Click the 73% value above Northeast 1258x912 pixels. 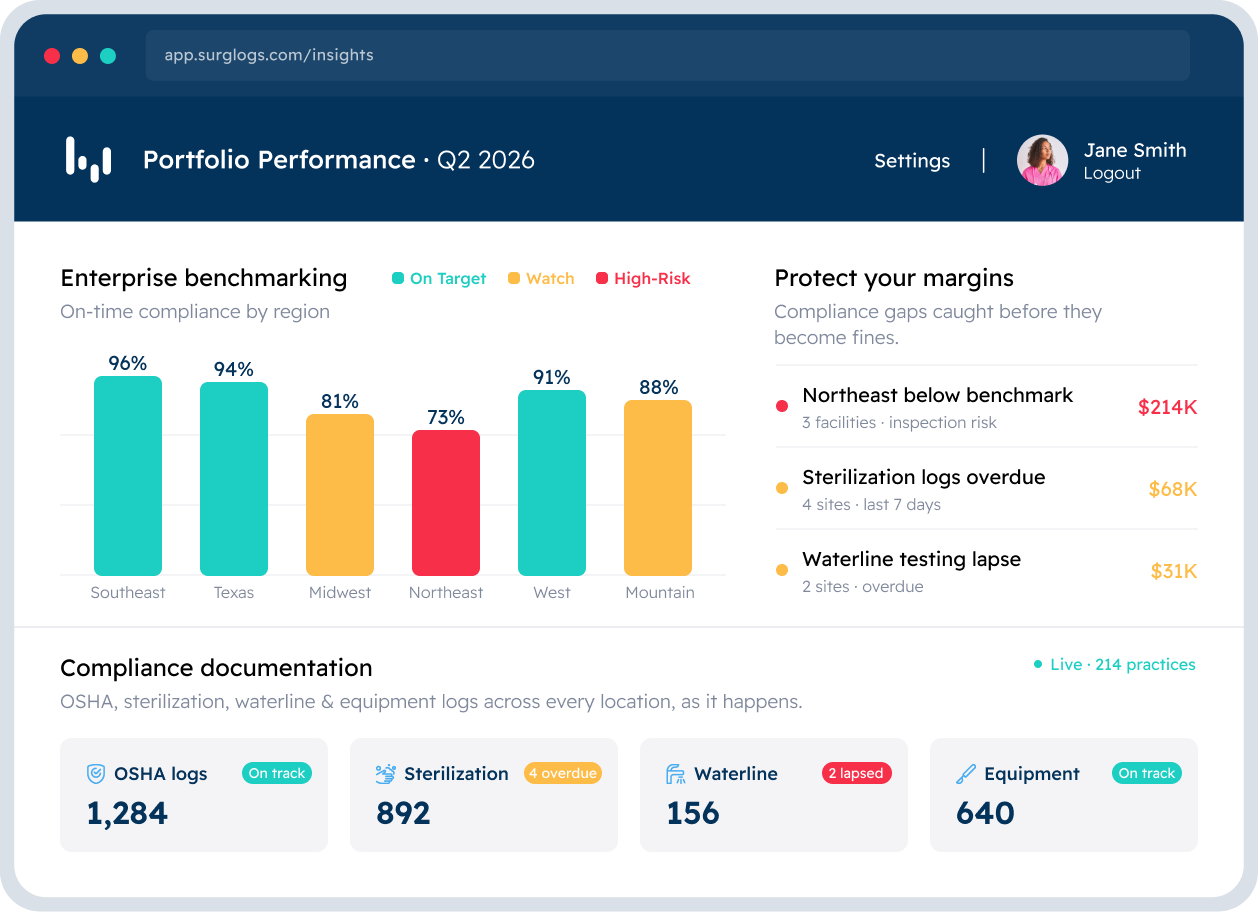click(446, 417)
